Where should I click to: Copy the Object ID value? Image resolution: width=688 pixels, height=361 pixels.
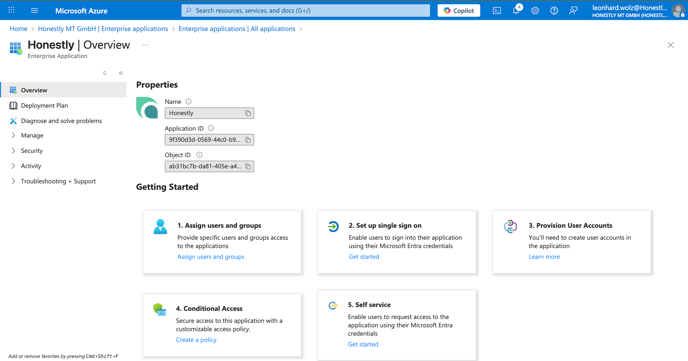[248, 167]
